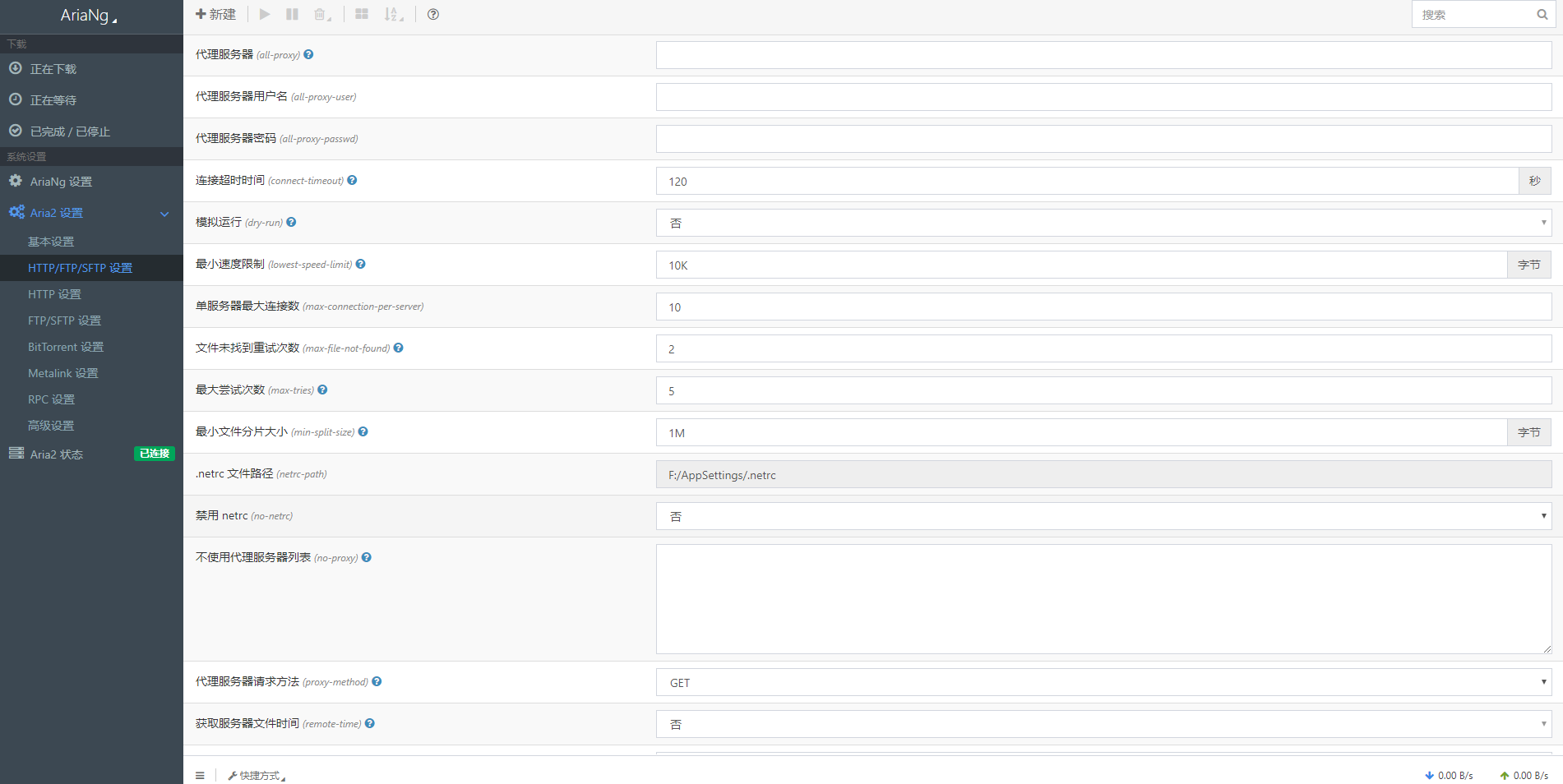Open help via question mark toolbar icon

[433, 14]
